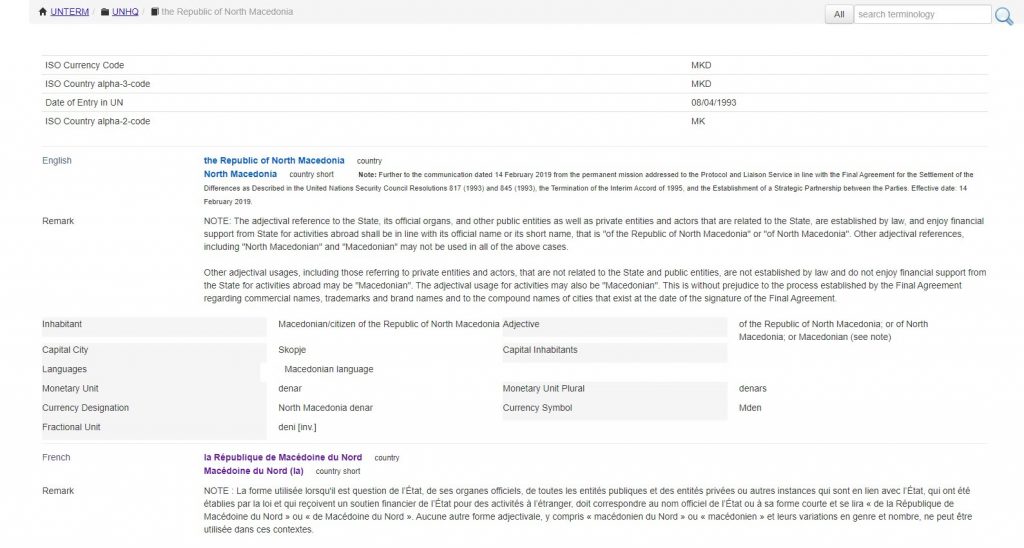1024x548 pixels.
Task: Go to the UNHQ breadcrumb link
Action: click(126, 12)
